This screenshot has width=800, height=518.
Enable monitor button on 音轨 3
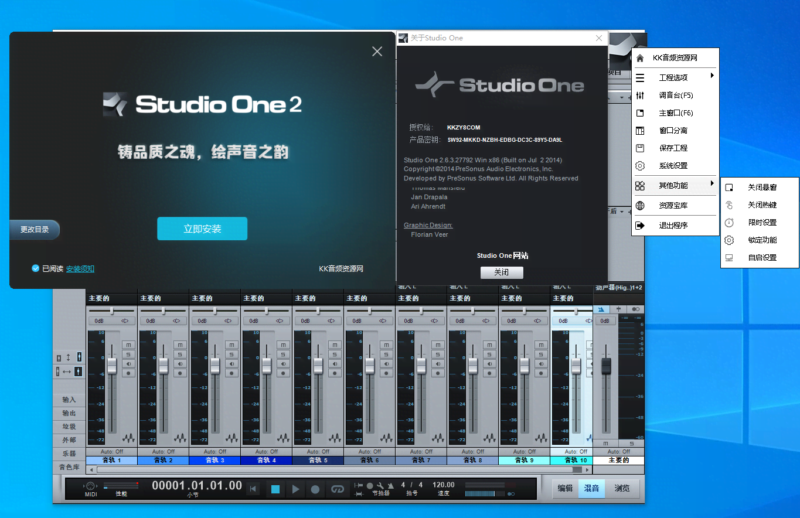coord(231,363)
